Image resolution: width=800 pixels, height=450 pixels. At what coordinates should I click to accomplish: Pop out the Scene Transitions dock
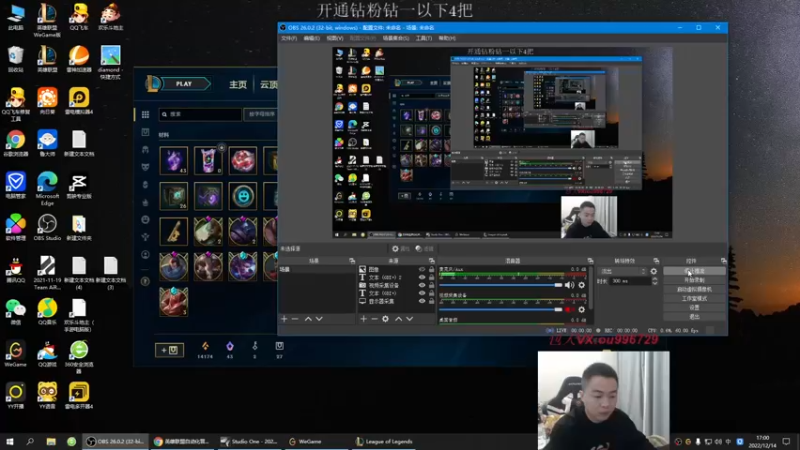(656, 261)
